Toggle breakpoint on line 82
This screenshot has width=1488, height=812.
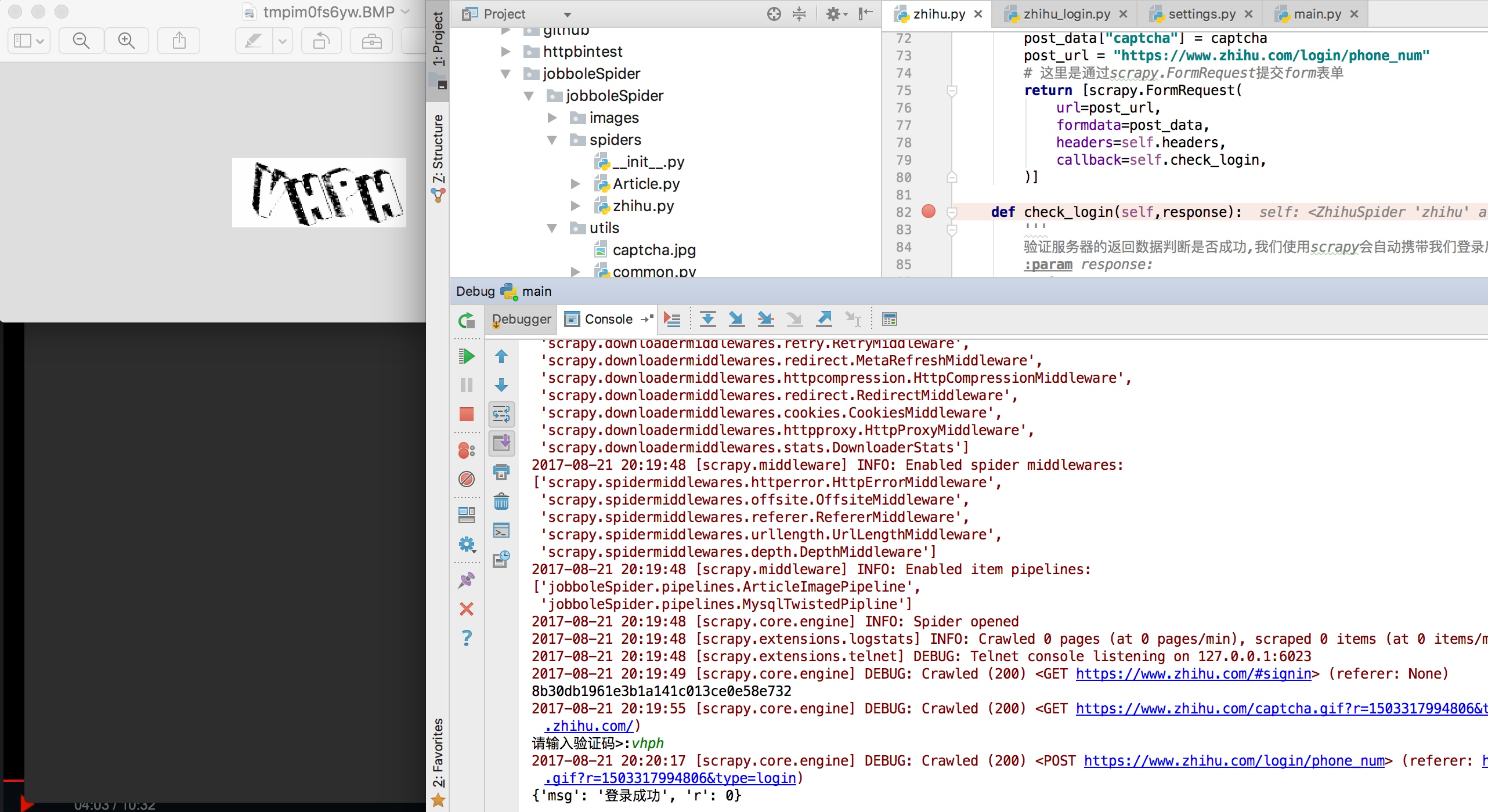929,212
